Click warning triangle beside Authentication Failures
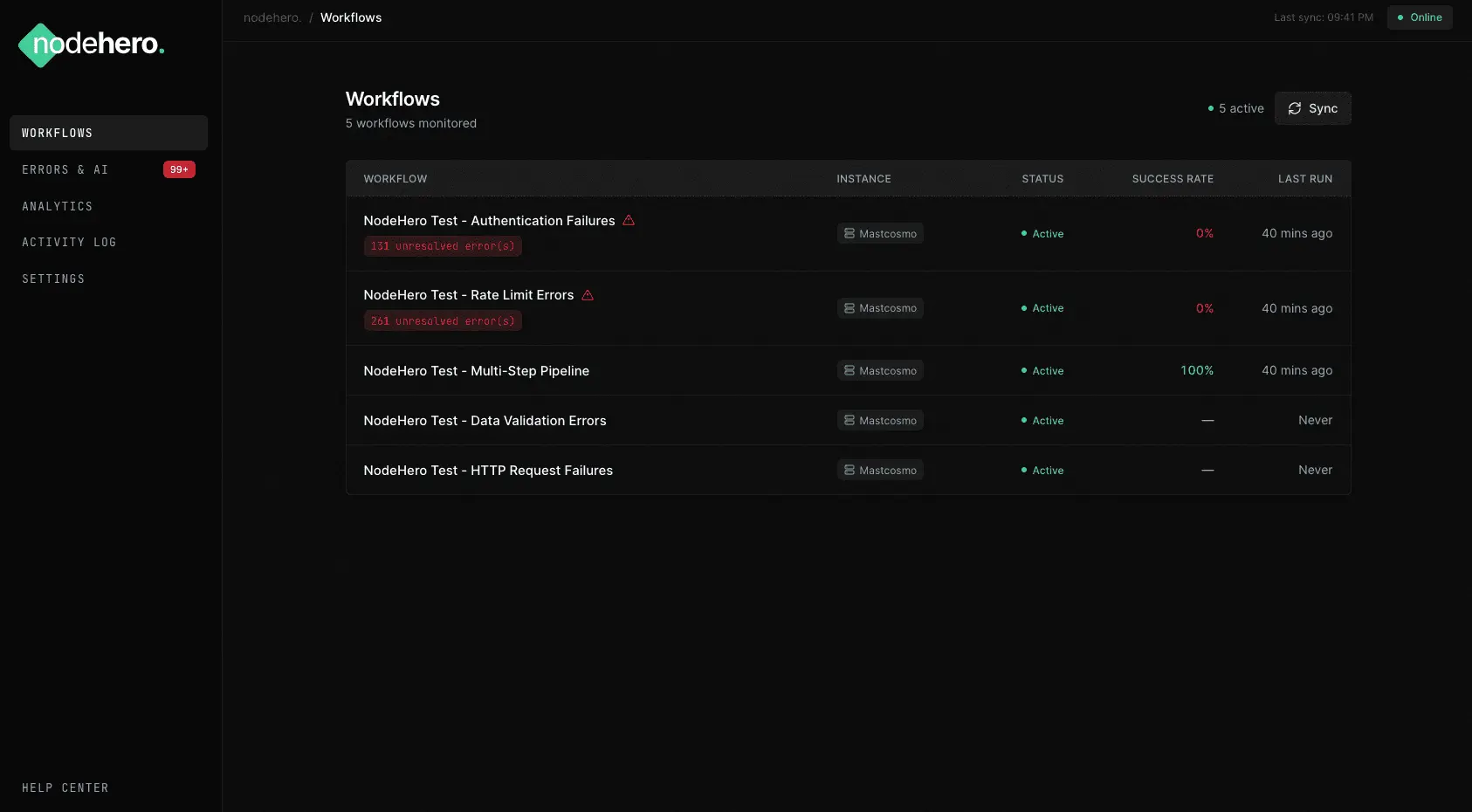 (629, 221)
